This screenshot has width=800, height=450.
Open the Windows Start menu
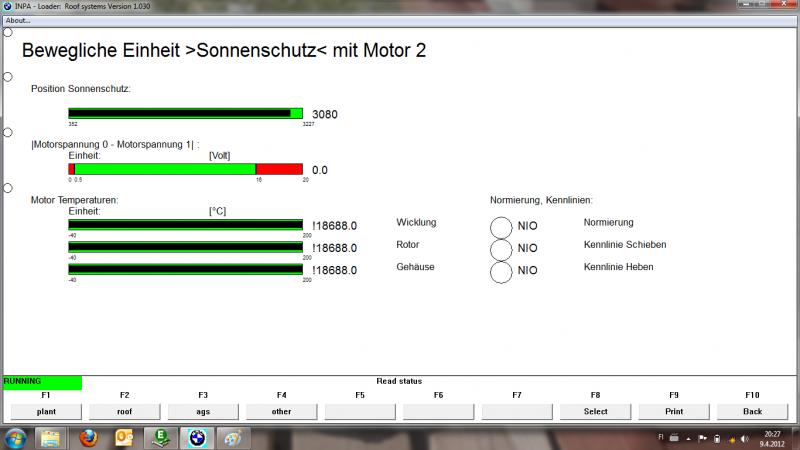(x=15, y=438)
